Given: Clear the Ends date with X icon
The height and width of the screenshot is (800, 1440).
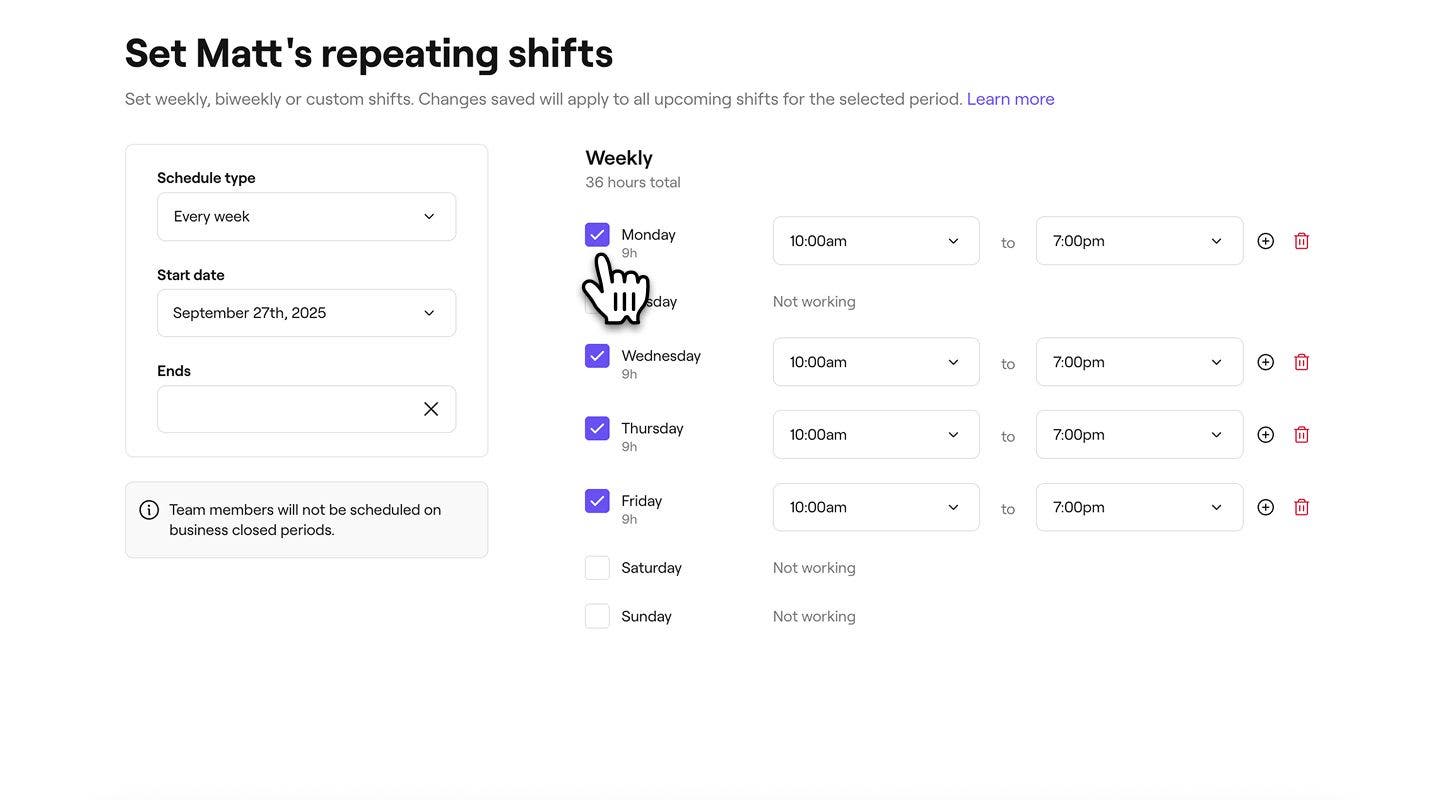Looking at the screenshot, I should [431, 409].
